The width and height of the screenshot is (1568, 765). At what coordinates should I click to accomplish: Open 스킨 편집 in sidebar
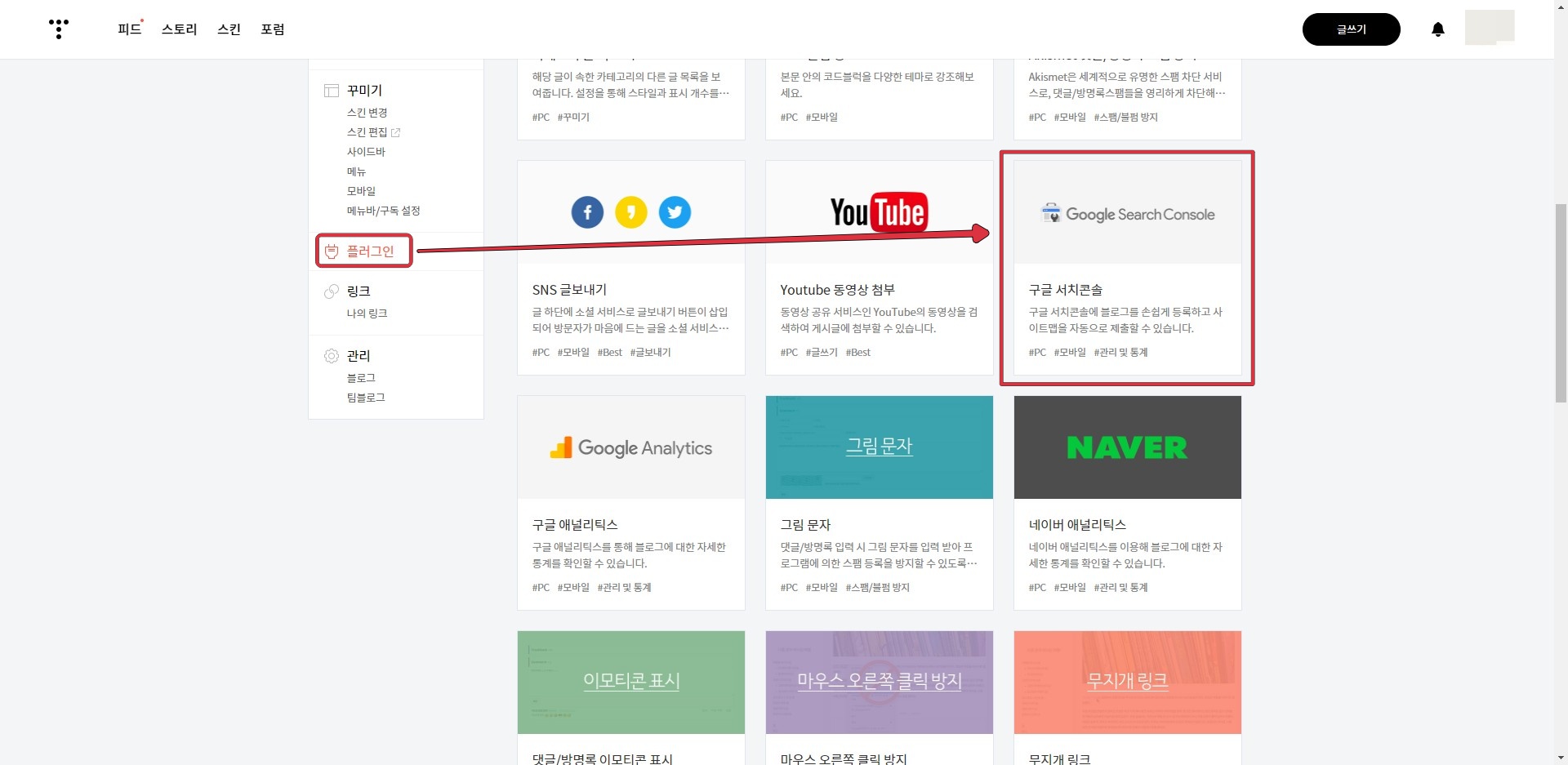click(x=367, y=132)
